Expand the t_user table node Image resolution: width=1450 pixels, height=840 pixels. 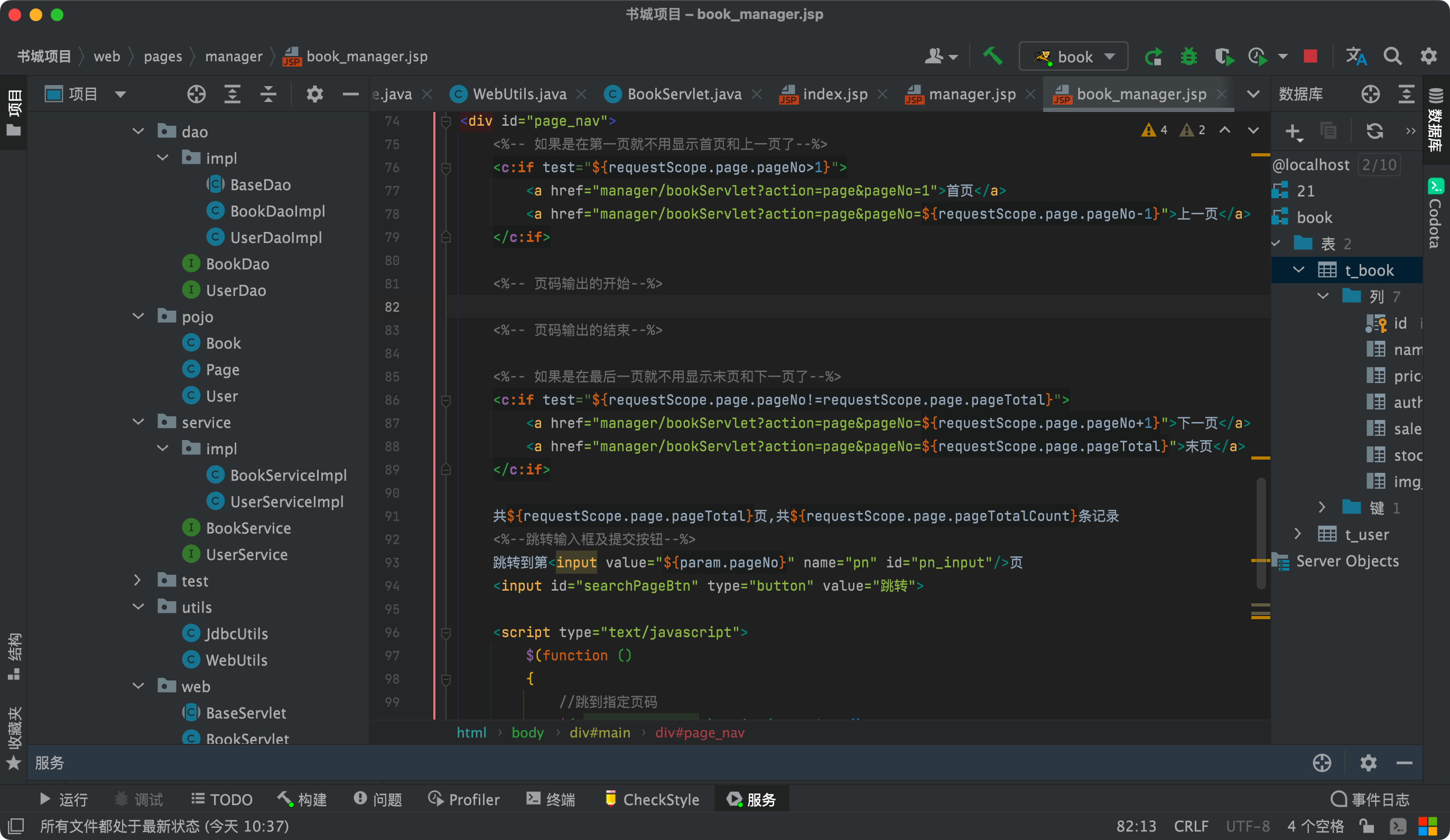point(1297,534)
